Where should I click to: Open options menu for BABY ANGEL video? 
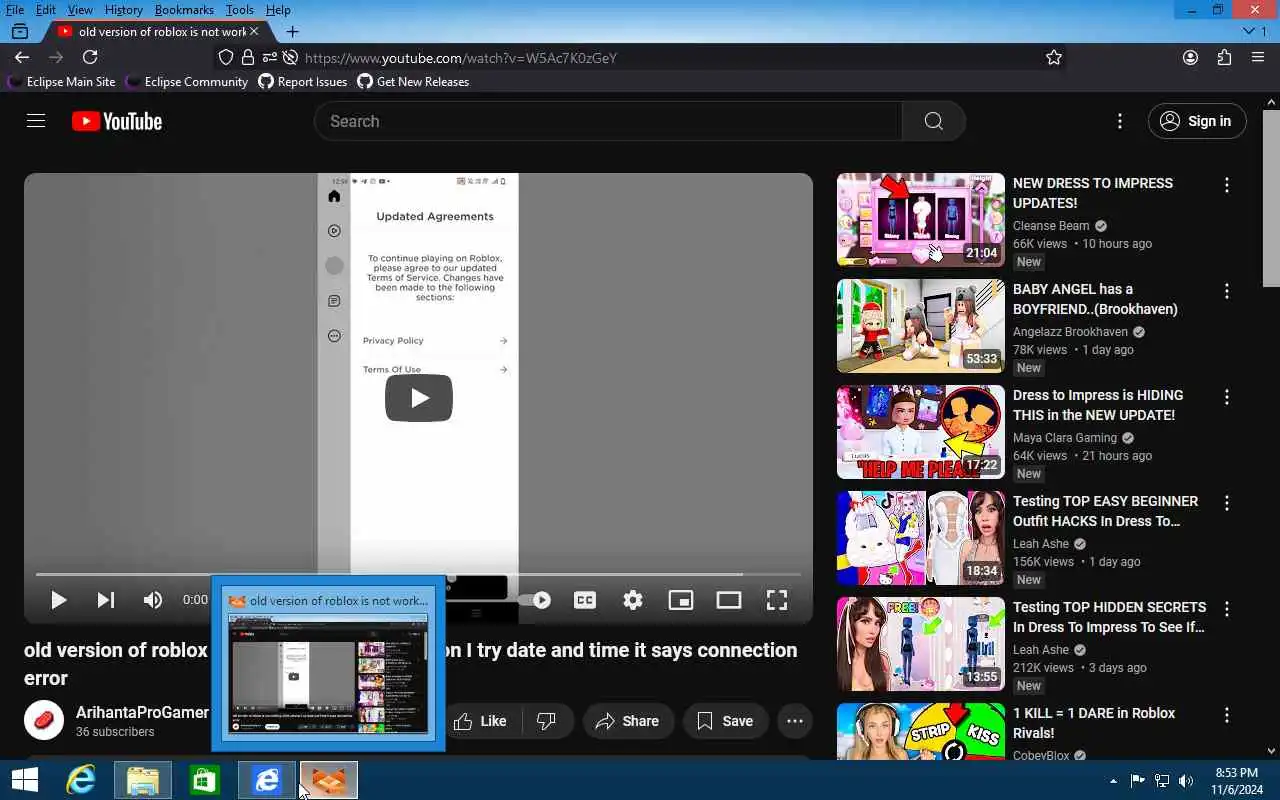1227,291
